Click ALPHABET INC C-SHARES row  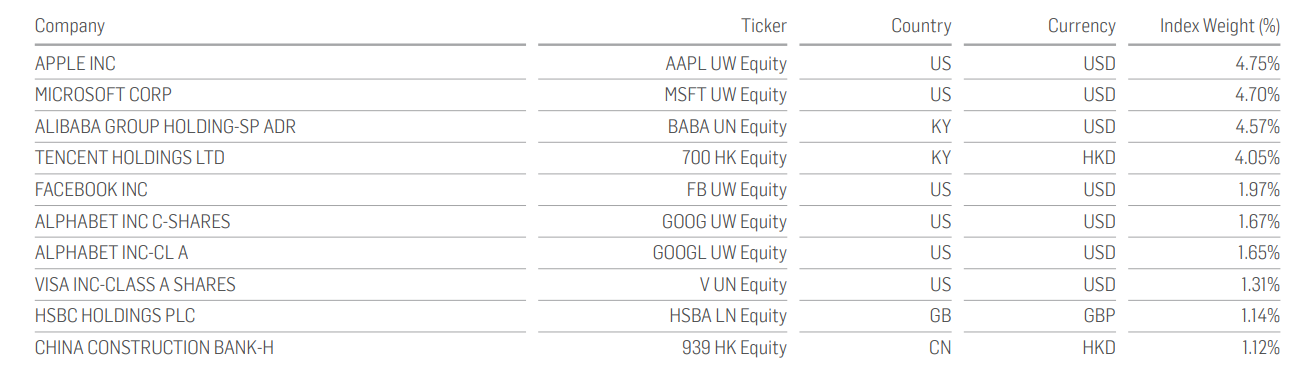[658, 221]
